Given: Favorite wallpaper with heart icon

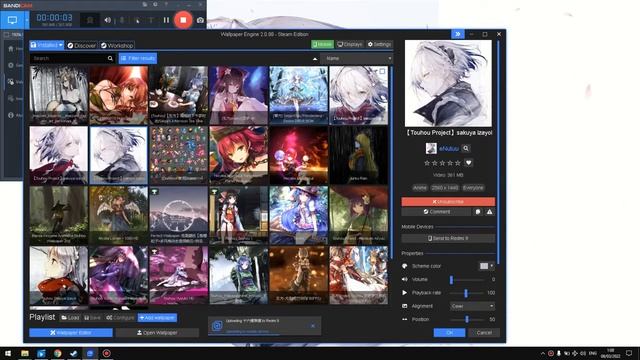Looking at the screenshot, I should point(469,163).
